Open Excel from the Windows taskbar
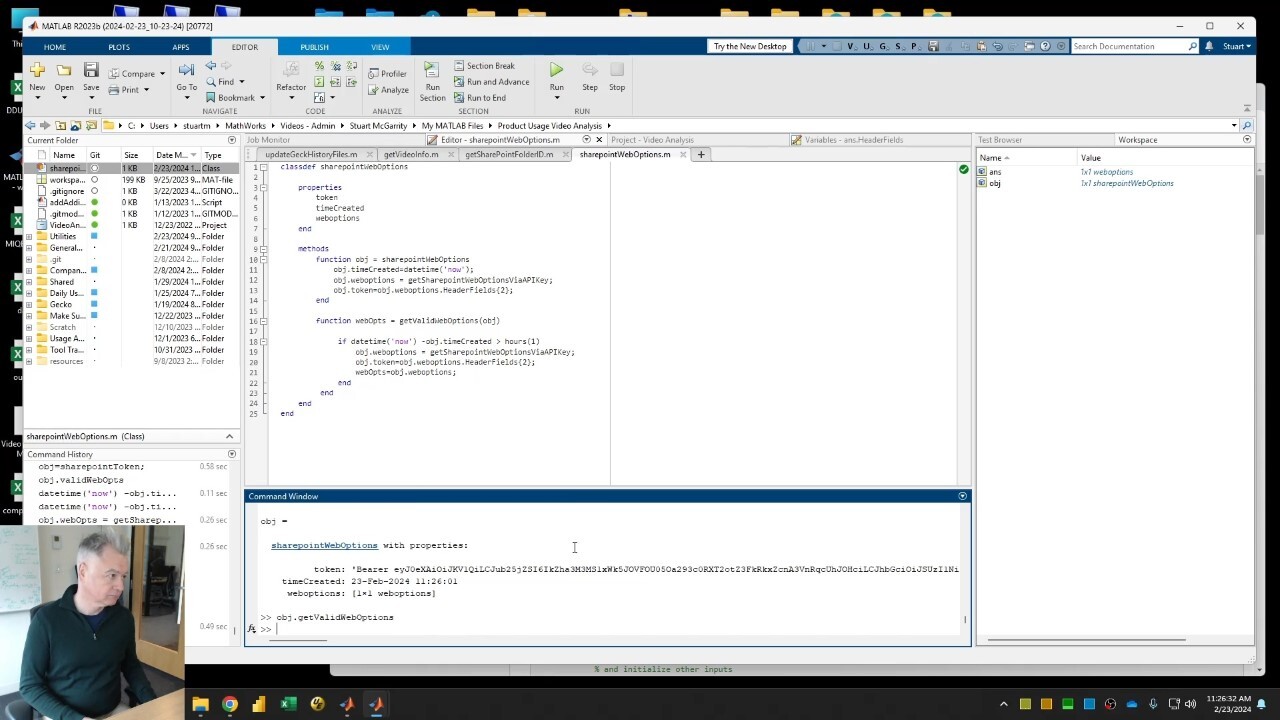The image size is (1280, 720). 288,704
